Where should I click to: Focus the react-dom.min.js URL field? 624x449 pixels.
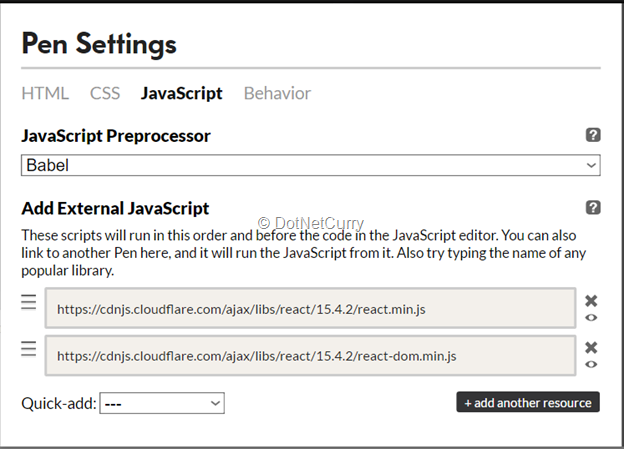coord(310,355)
